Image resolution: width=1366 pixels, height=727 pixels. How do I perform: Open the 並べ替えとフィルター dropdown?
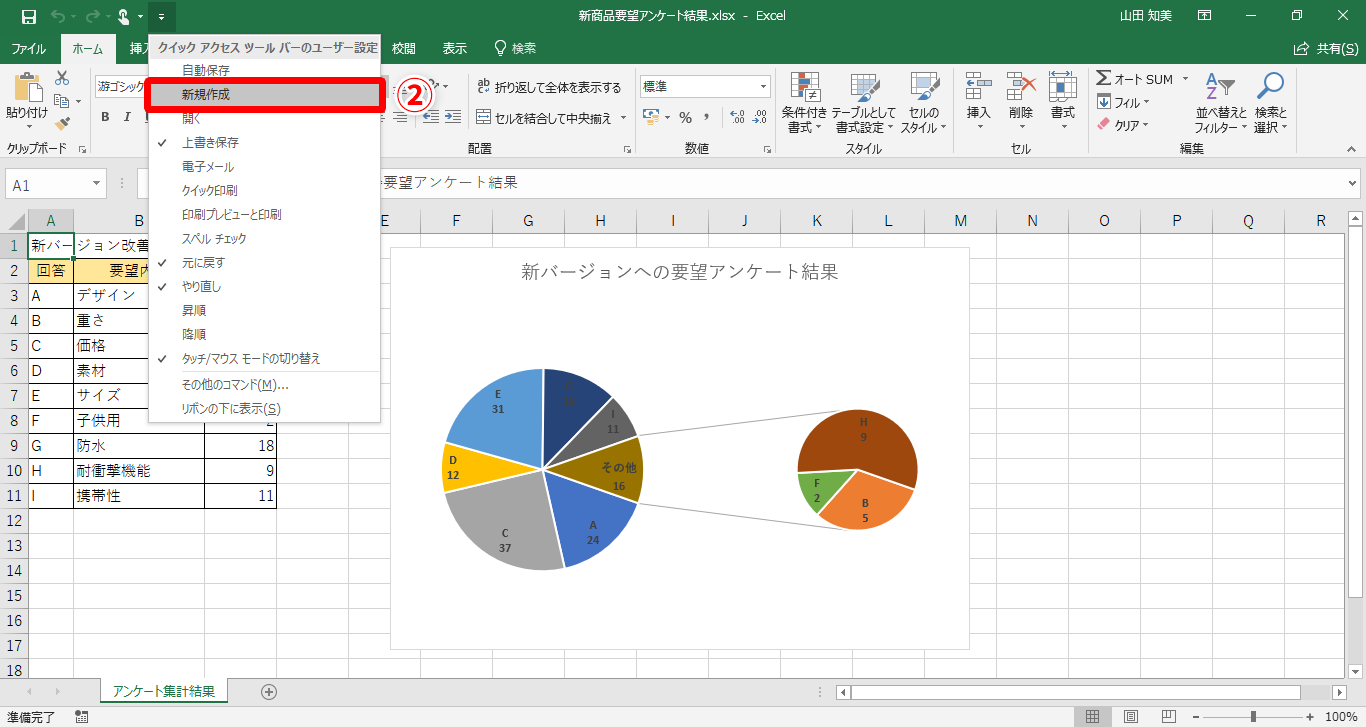[x=1221, y=102]
